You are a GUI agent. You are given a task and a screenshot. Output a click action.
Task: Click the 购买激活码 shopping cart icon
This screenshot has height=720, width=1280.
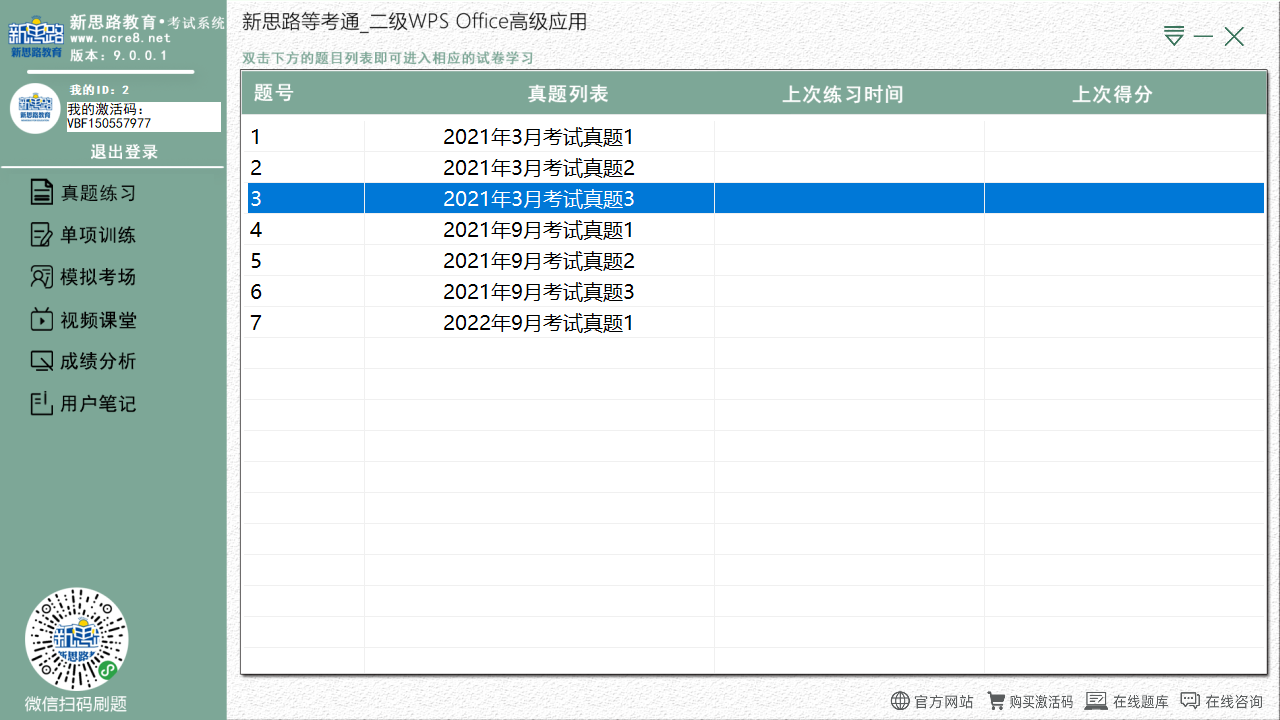click(x=996, y=701)
